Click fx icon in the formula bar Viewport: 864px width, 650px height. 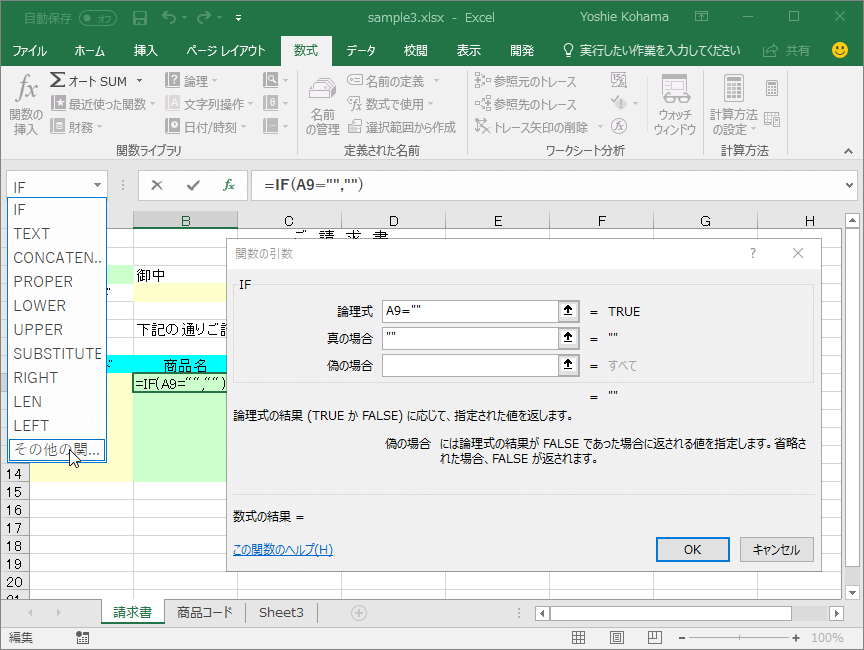[x=229, y=185]
